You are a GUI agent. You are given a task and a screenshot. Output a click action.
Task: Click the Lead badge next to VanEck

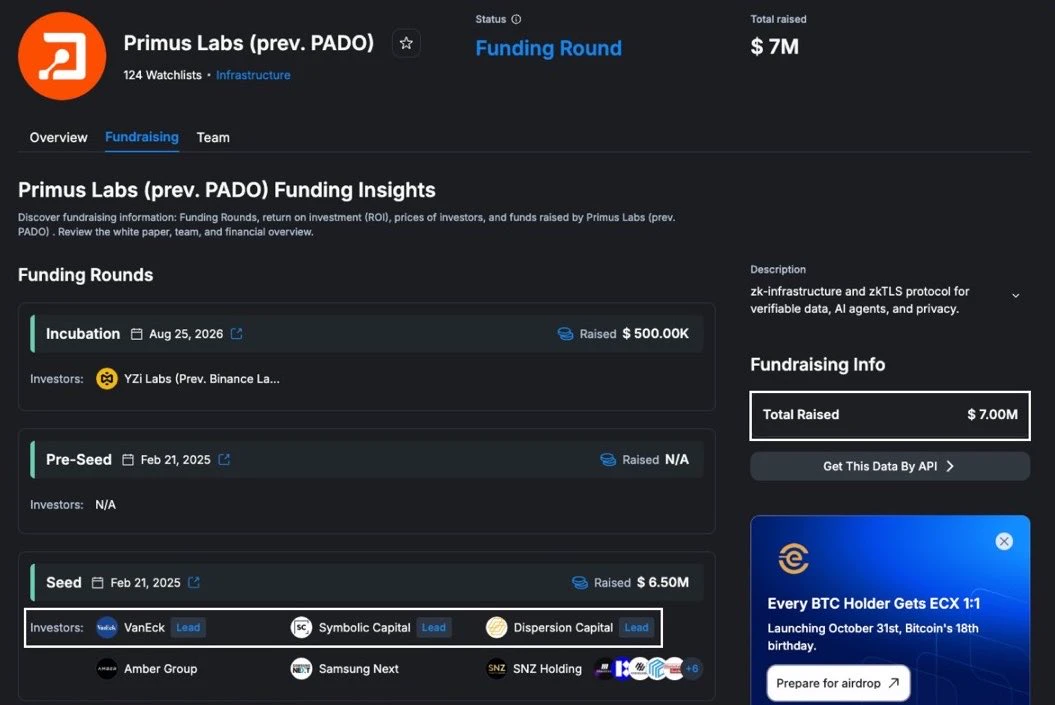(188, 628)
